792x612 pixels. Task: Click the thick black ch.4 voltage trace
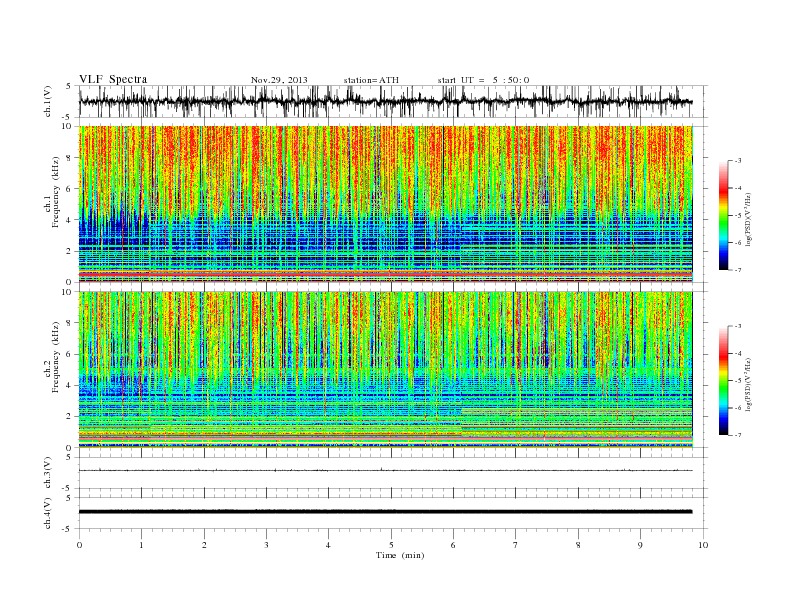coord(385,512)
